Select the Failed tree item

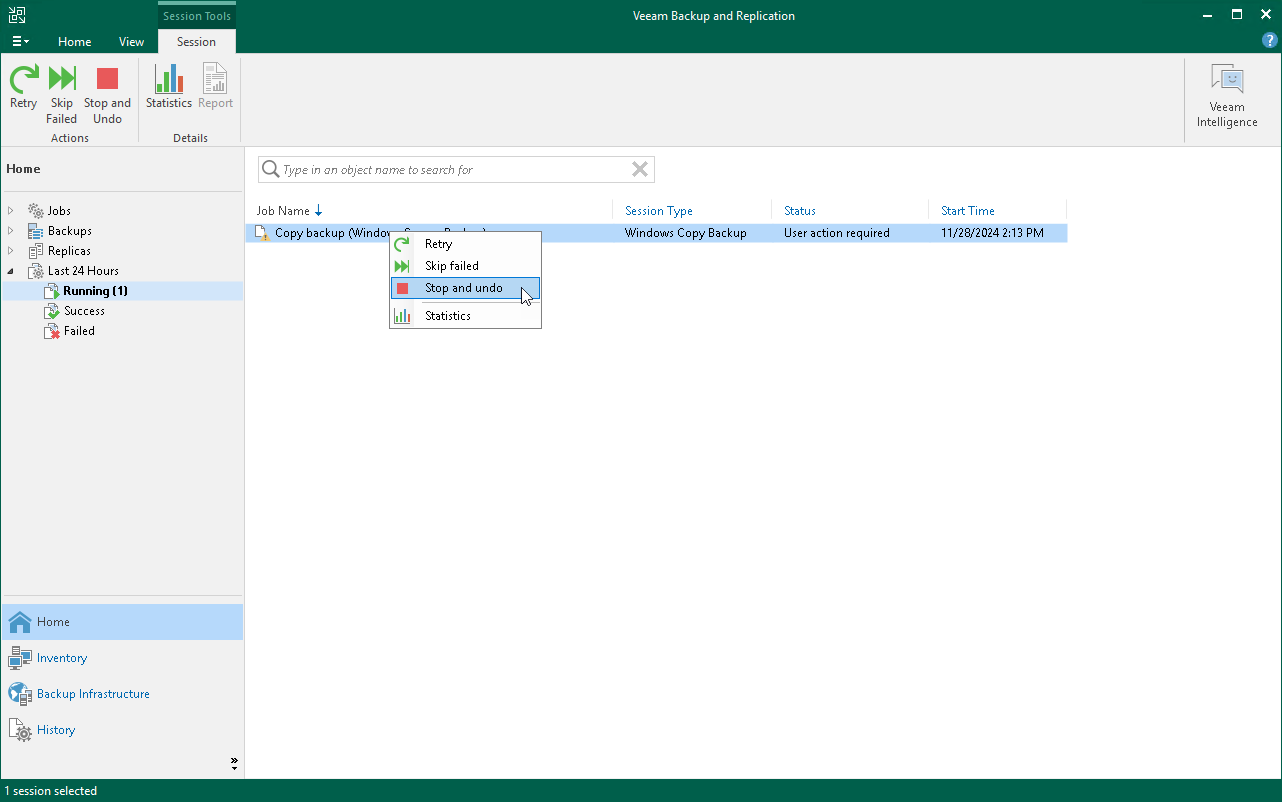pyautogui.click(x=79, y=331)
